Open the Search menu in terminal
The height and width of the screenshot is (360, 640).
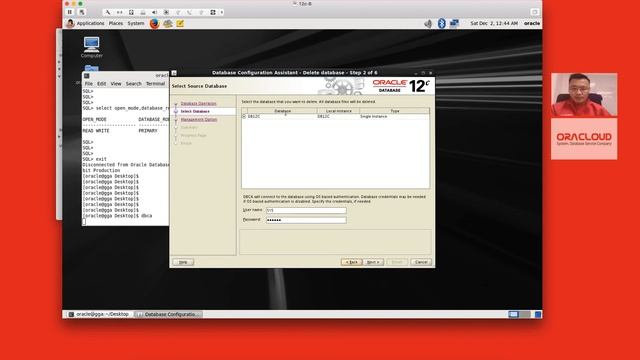point(133,84)
